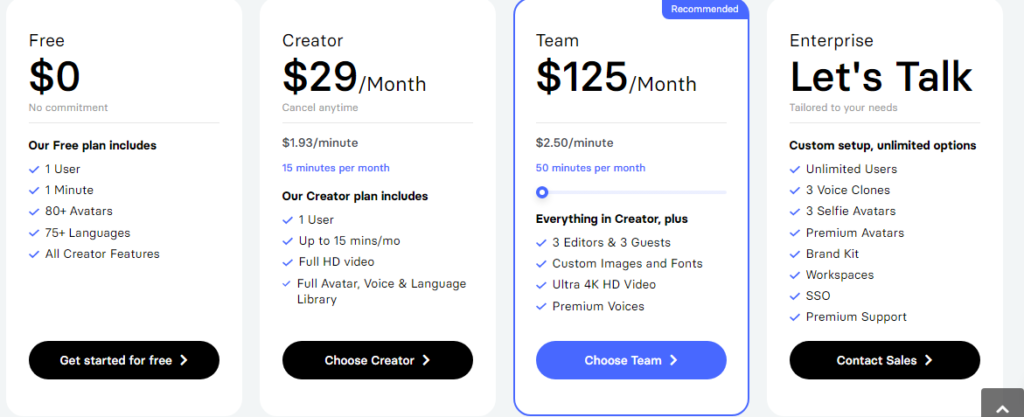This screenshot has height=417, width=1024.
Task: Click the checkmark next to Full HD video
Action: point(288,262)
